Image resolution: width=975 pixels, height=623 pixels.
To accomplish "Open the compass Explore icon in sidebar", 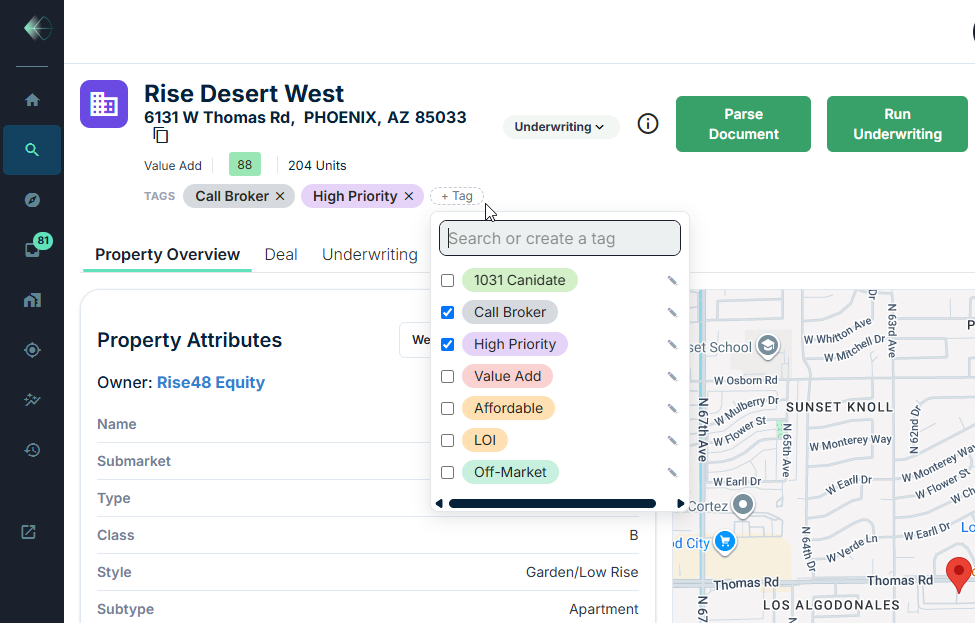I will 32,200.
